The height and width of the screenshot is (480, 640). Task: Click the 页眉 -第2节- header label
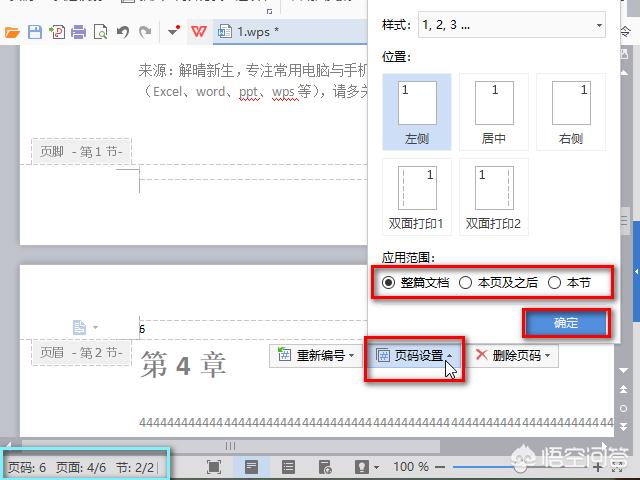[81, 352]
